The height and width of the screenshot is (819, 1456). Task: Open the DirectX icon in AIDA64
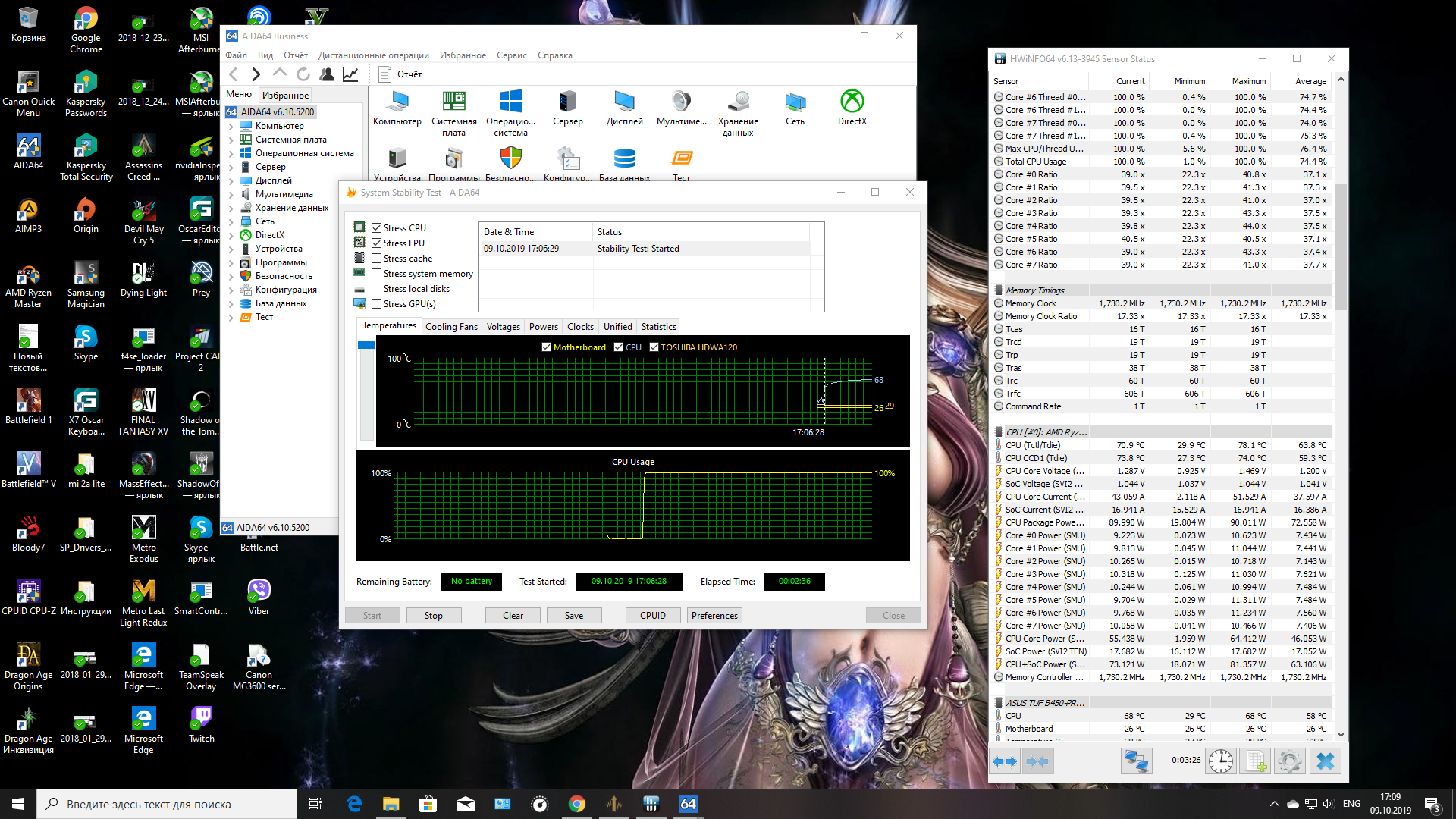coord(852,102)
